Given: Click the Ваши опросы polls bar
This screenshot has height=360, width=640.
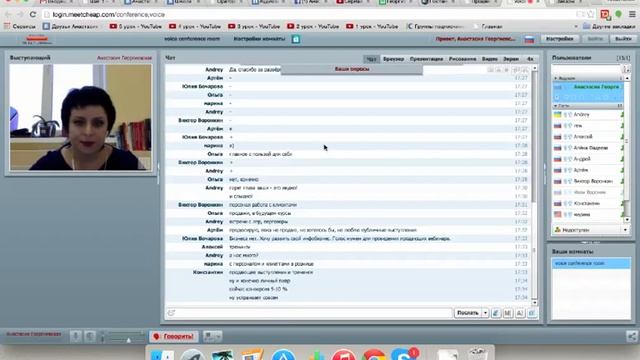Looking at the screenshot, I should [x=352, y=69].
